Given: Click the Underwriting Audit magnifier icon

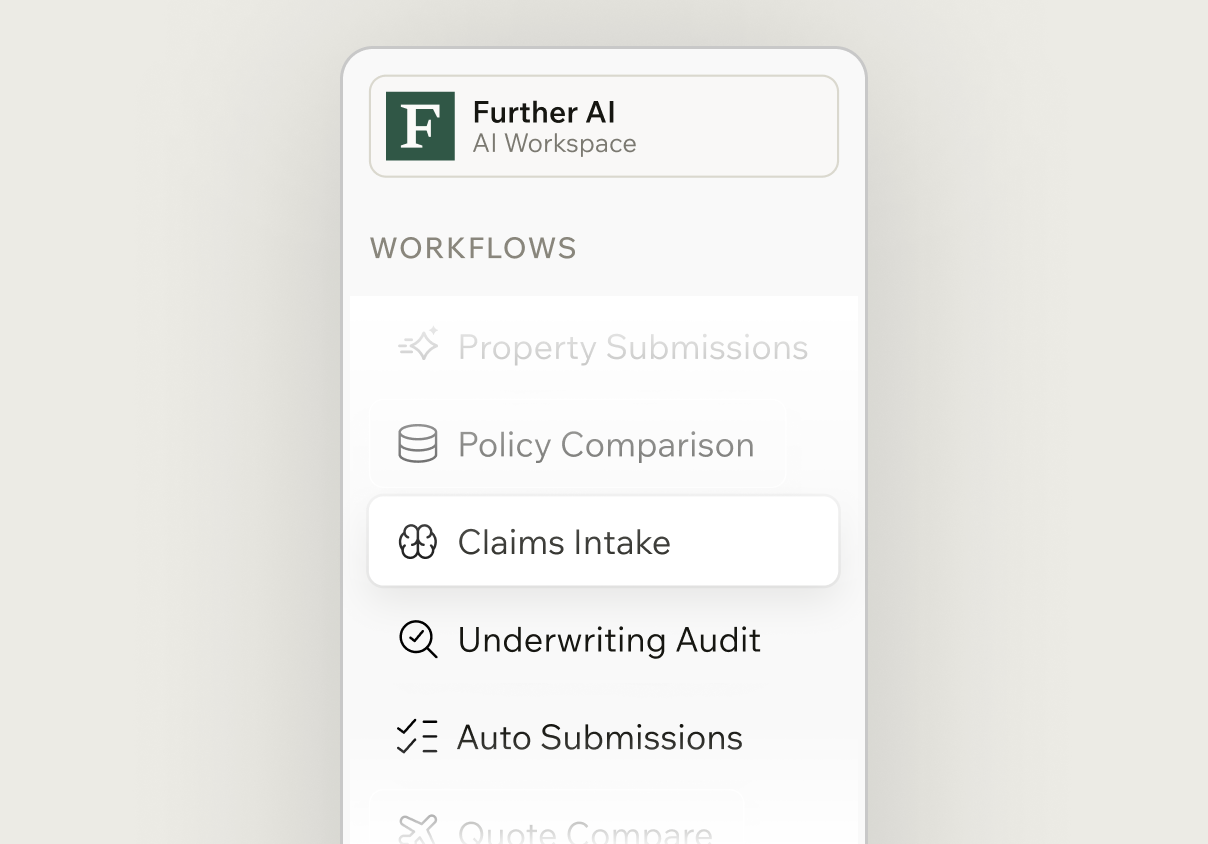Looking at the screenshot, I should 418,639.
